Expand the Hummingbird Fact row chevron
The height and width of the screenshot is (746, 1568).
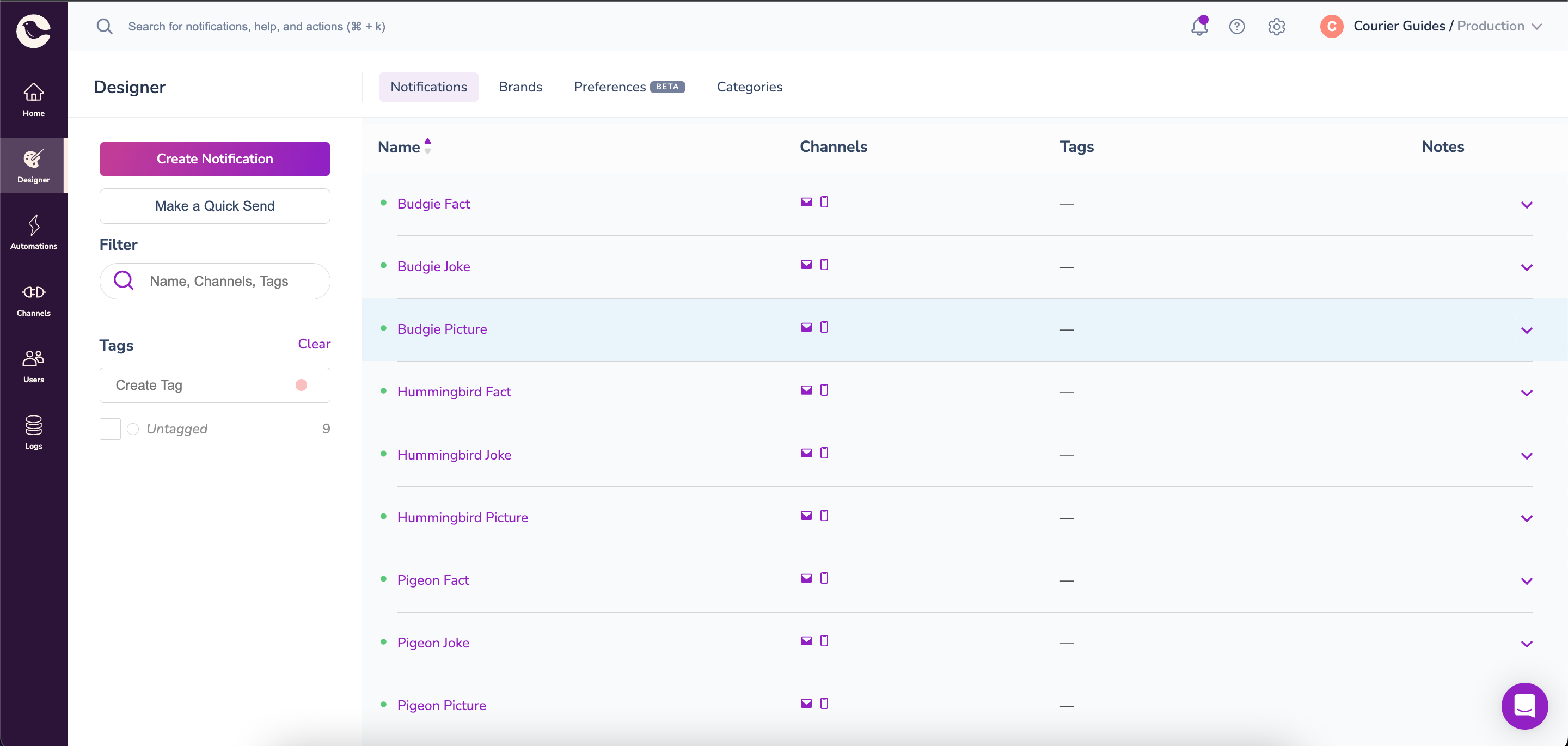point(1527,393)
